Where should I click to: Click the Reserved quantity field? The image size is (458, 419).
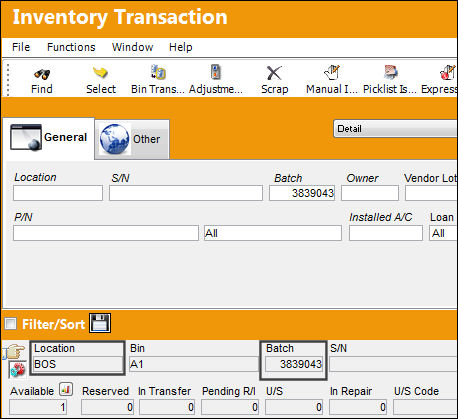(107, 407)
